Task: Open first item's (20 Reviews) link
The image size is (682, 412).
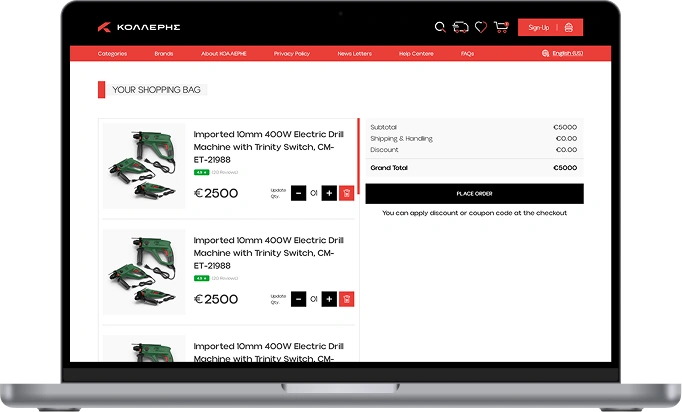Action: 225,172
